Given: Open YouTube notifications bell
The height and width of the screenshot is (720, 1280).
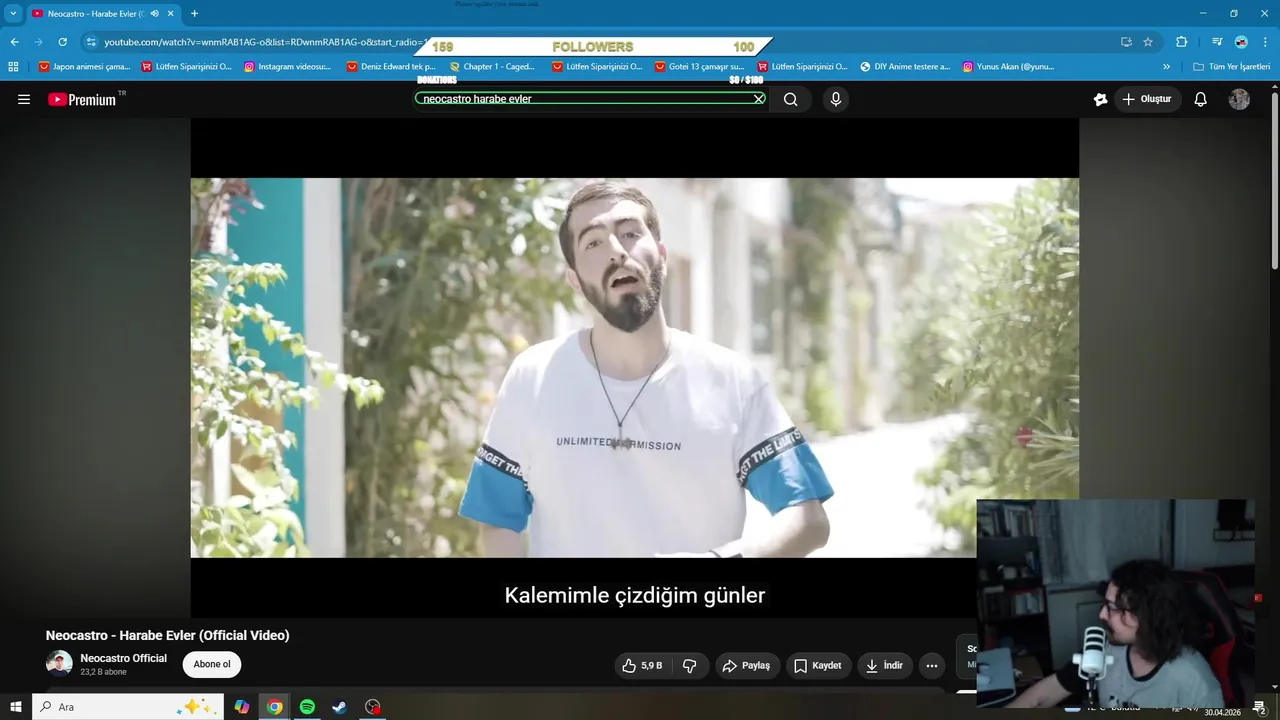Looking at the screenshot, I should 1201,99.
